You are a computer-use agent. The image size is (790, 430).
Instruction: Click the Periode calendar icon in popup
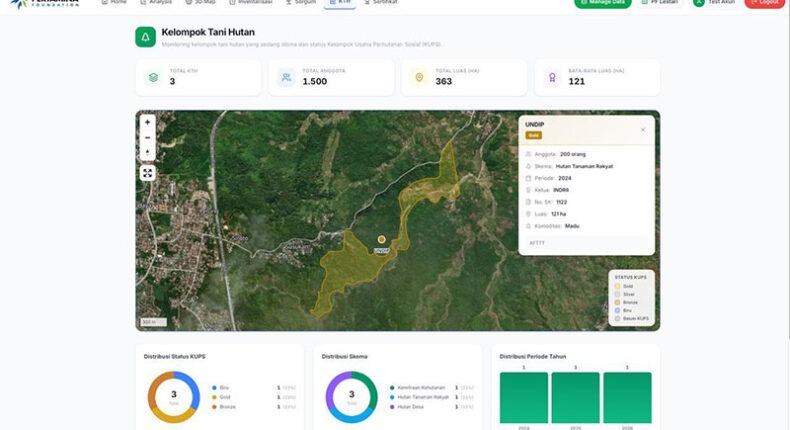pos(529,178)
